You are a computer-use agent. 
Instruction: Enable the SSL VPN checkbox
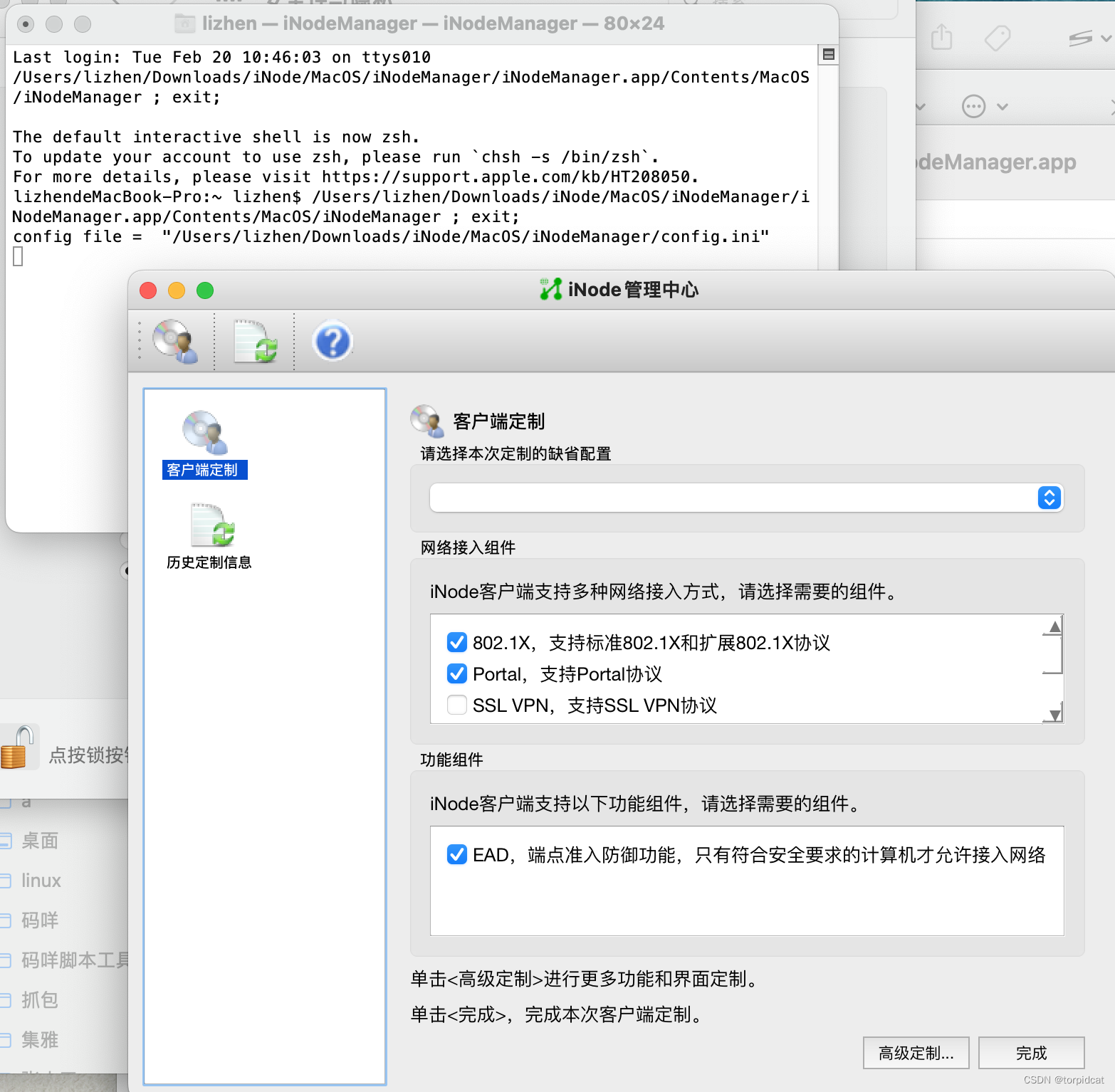coord(457,705)
